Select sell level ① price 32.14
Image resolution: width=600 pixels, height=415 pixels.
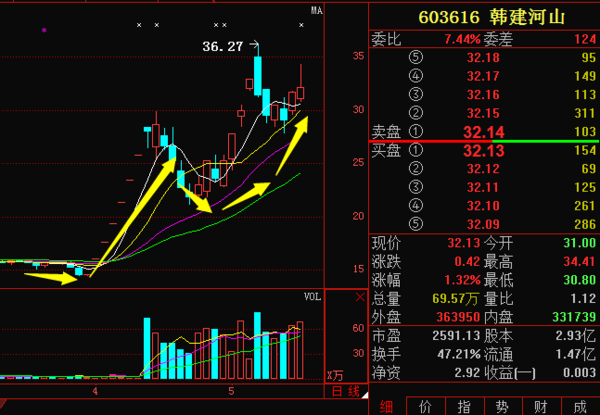(484, 132)
